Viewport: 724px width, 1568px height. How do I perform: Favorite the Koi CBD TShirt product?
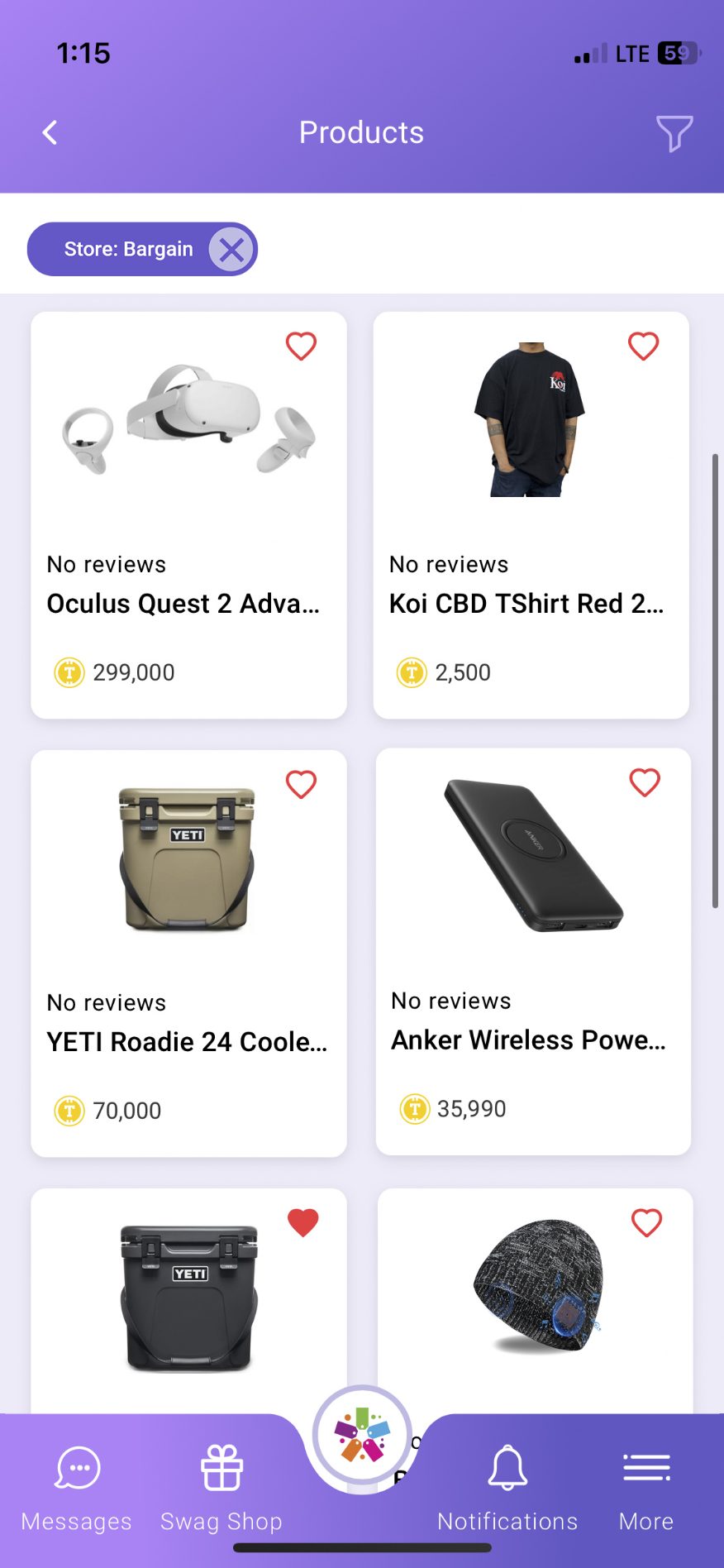[643, 346]
